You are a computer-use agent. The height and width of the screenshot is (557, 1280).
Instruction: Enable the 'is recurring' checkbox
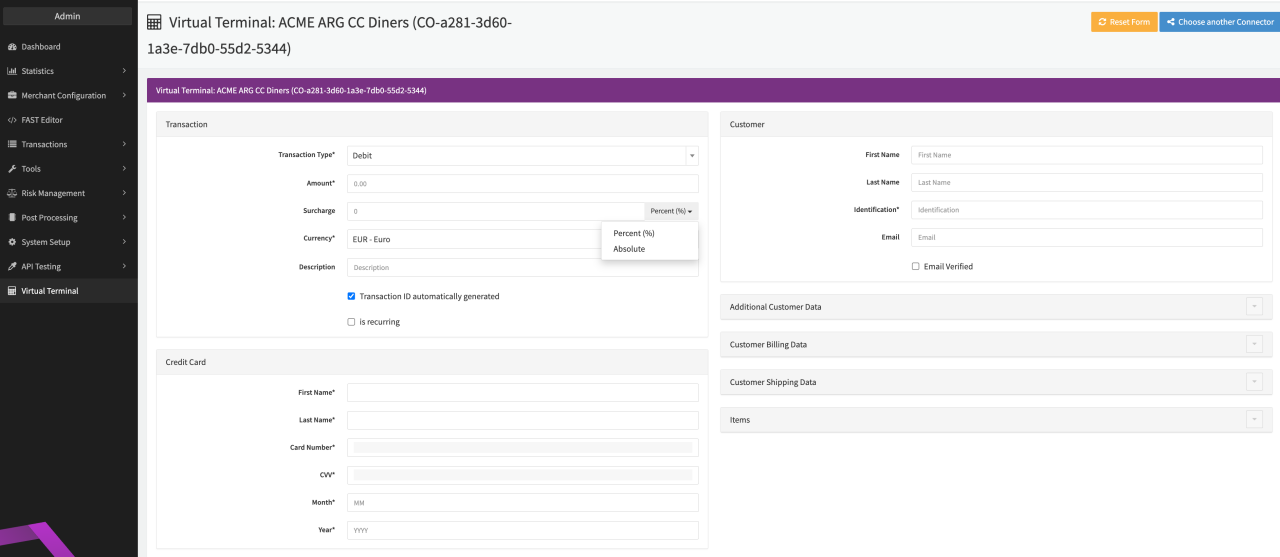point(351,322)
